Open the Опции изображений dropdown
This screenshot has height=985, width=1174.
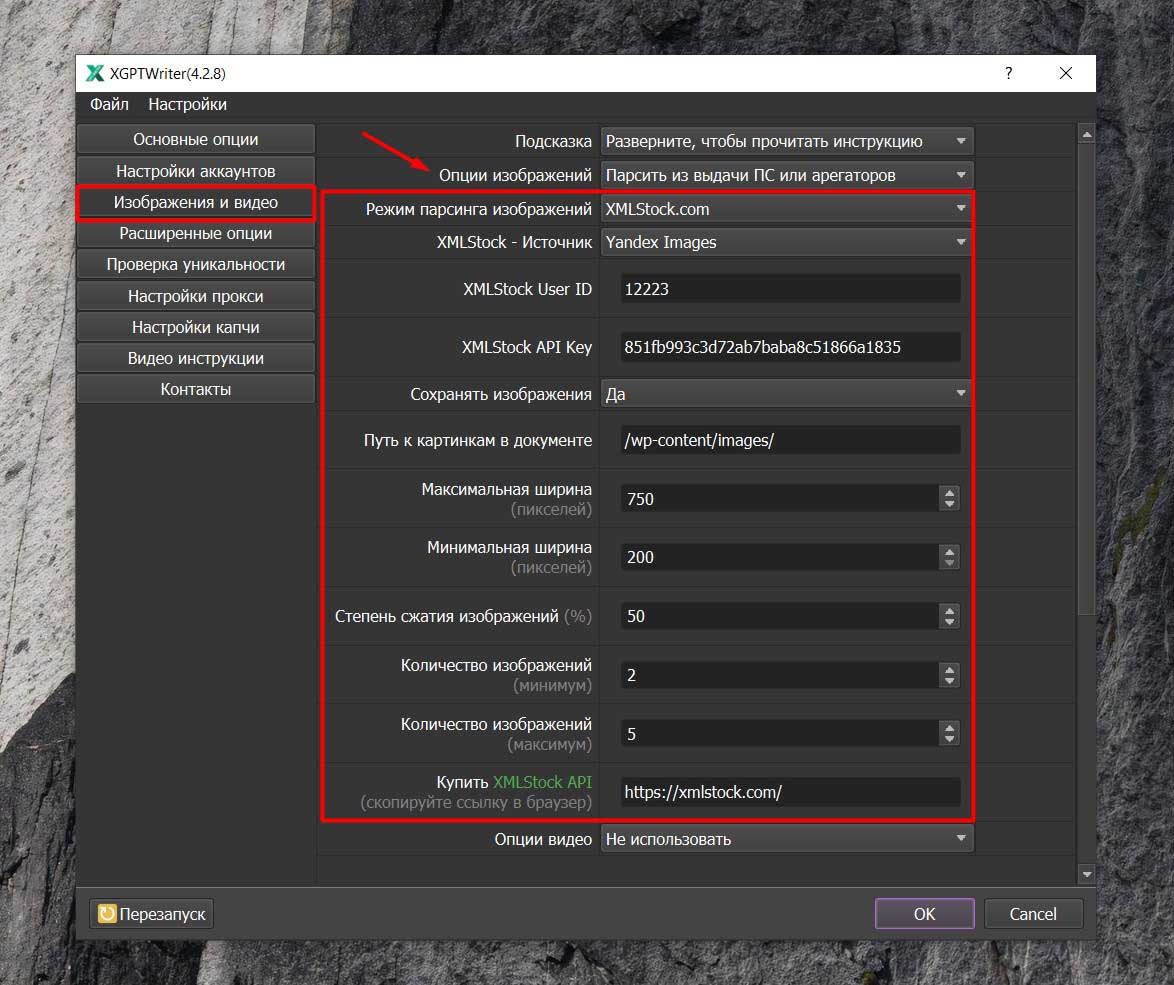coord(786,175)
